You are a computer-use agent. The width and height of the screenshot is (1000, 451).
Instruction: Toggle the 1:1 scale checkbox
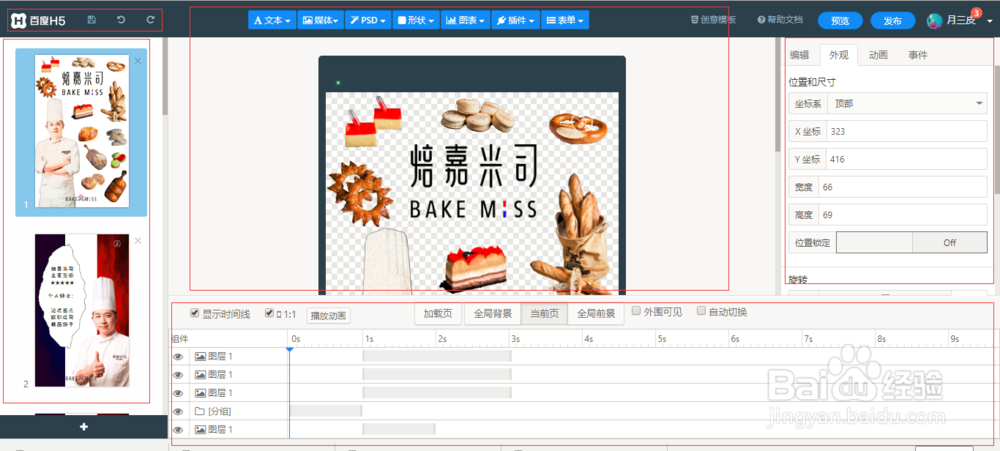click(269, 313)
